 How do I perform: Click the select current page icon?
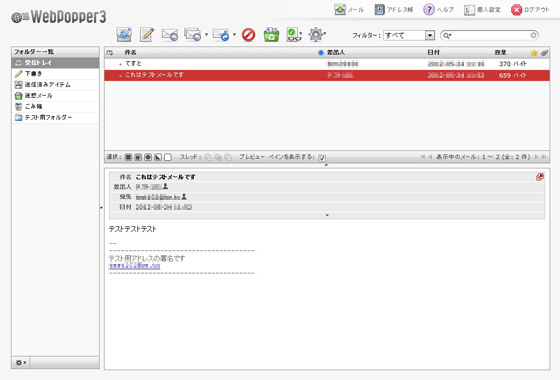138,157
